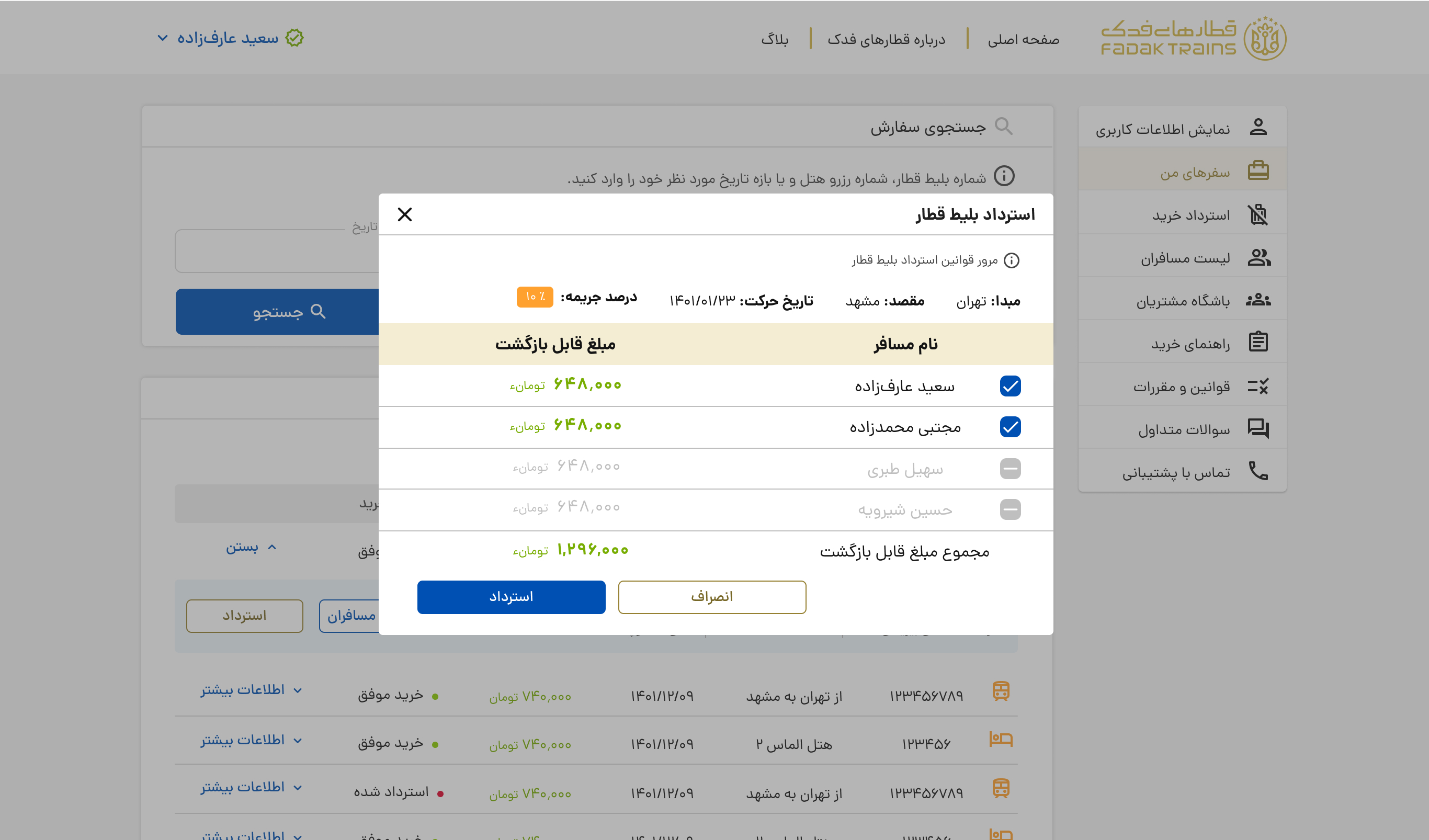Toggle disabled checkbox for سهیل طبری passenger

coord(1011,468)
